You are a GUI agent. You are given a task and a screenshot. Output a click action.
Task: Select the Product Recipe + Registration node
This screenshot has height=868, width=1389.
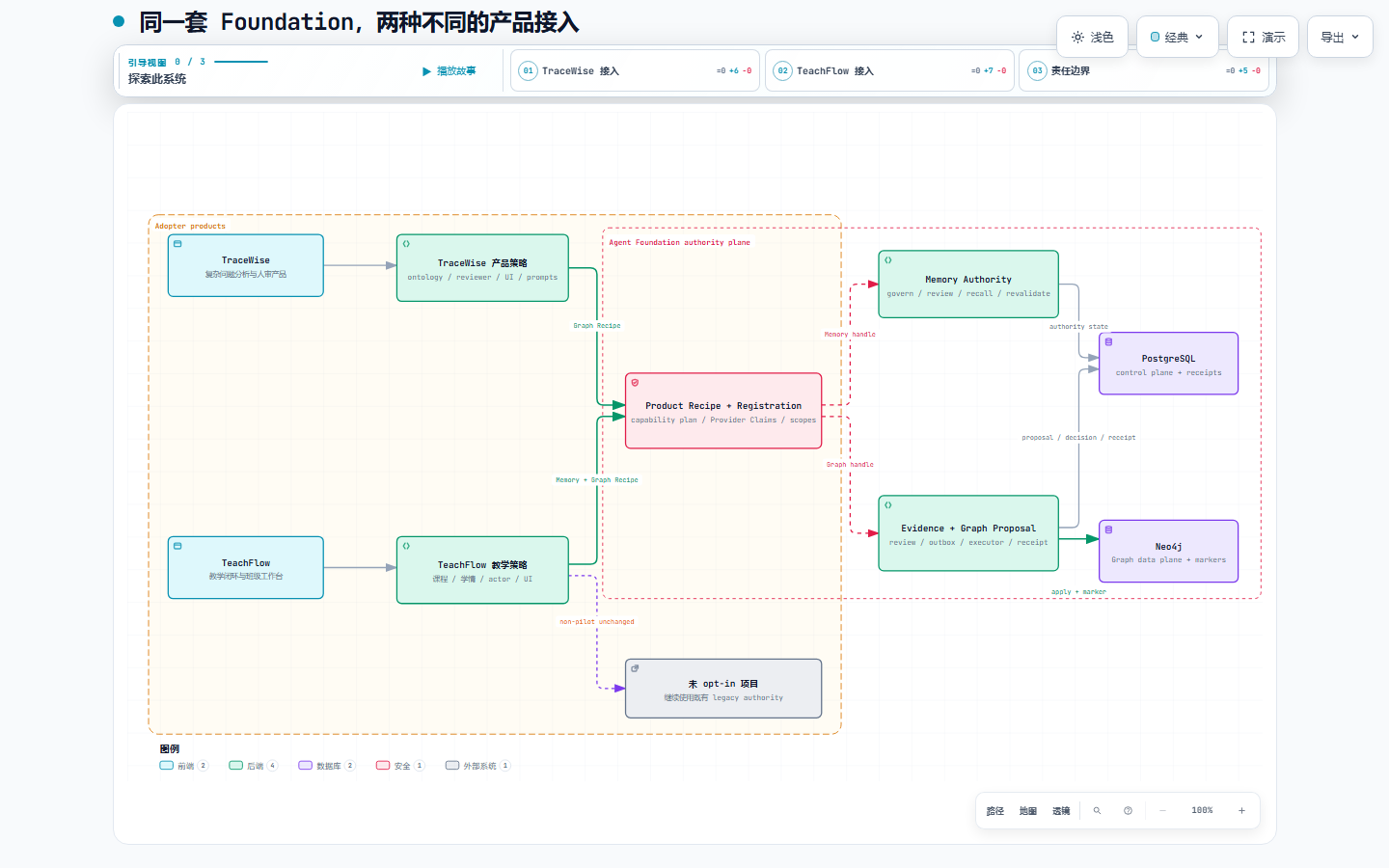coord(723,411)
